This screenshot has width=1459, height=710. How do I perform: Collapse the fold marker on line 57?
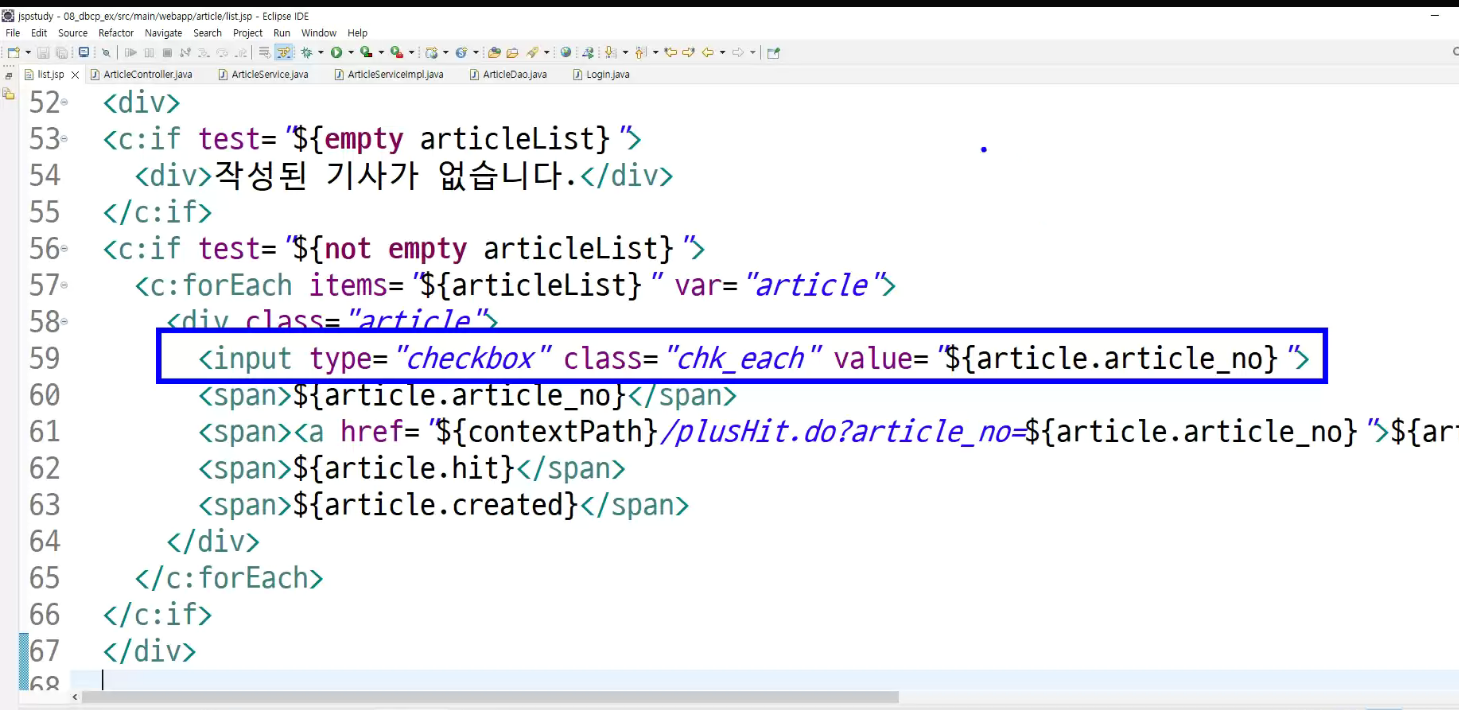point(65,285)
